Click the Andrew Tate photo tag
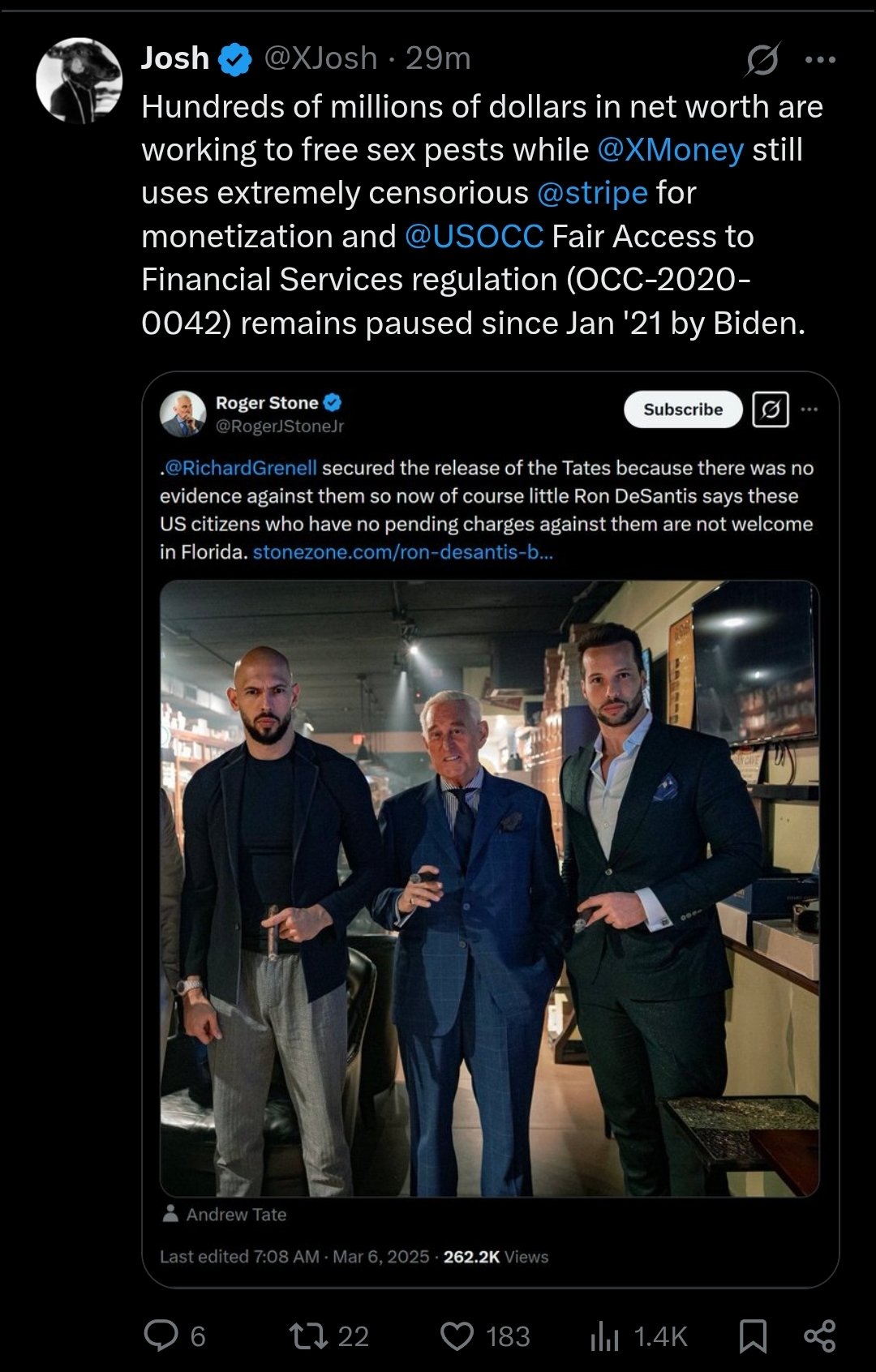Image resolution: width=876 pixels, height=1372 pixels. [235, 1214]
